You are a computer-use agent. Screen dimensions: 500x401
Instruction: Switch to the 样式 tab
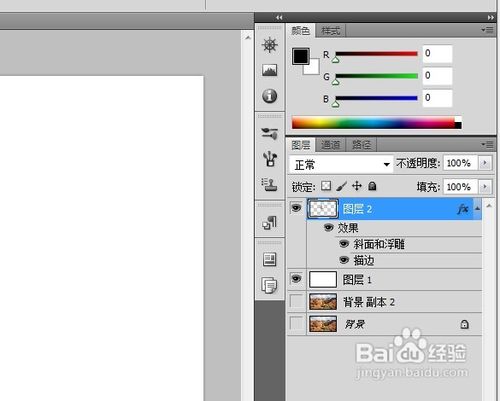330,31
